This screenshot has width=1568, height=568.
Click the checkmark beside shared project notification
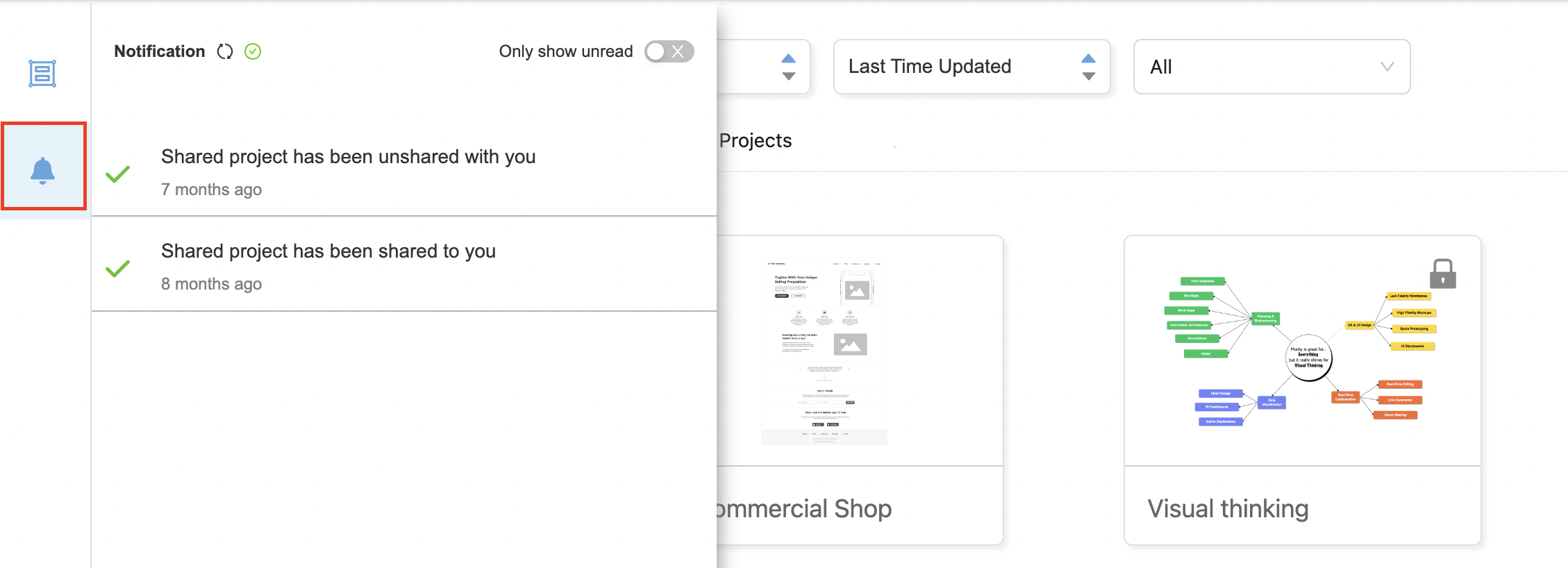[x=118, y=268]
